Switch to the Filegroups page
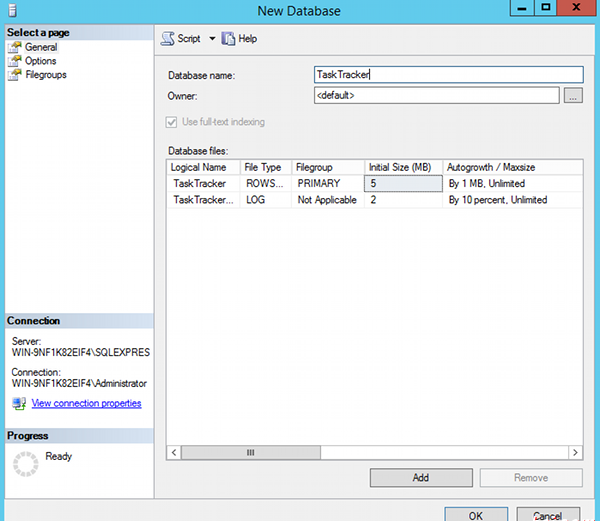 coord(46,75)
